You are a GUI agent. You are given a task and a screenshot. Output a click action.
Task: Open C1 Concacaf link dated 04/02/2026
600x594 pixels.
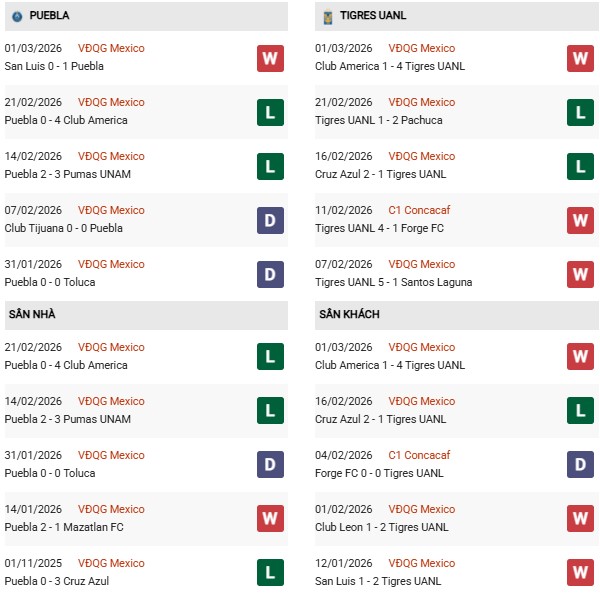click(423, 455)
